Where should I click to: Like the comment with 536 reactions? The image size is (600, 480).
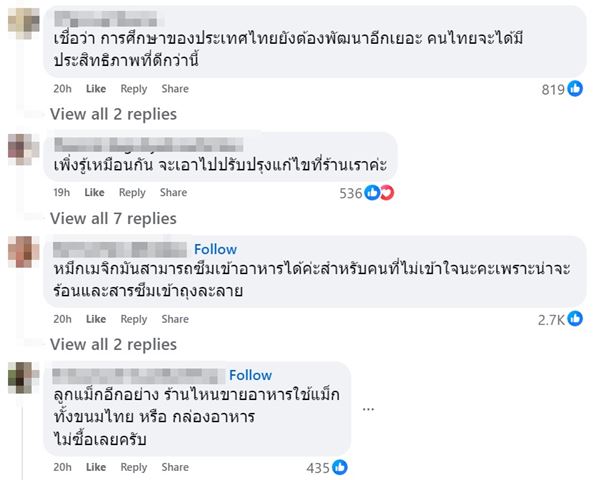[98, 193]
